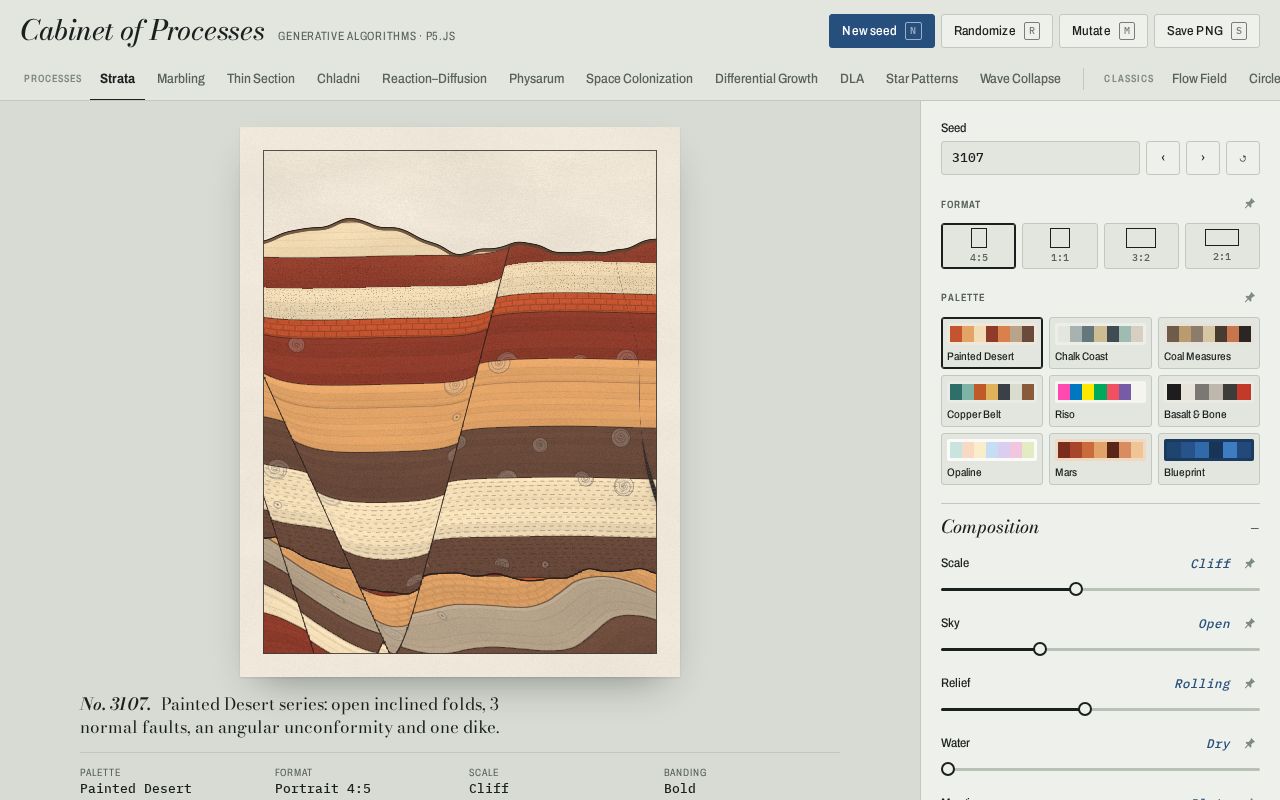Pin the Sky parameter
1280x800 pixels.
pyautogui.click(x=1249, y=623)
